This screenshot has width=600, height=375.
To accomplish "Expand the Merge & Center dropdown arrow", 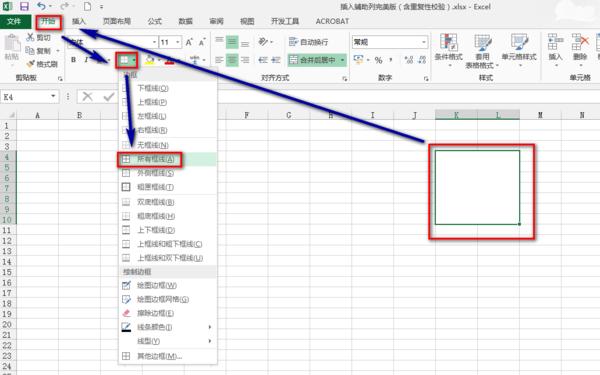I will click(x=342, y=60).
